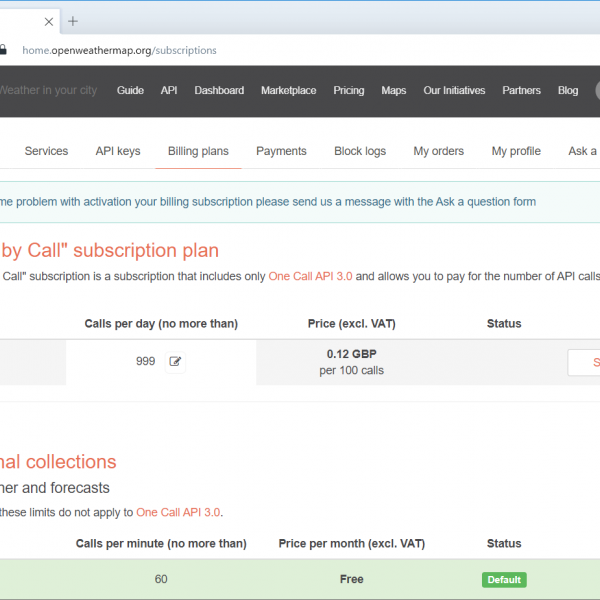Open the Pricing page

(x=348, y=90)
